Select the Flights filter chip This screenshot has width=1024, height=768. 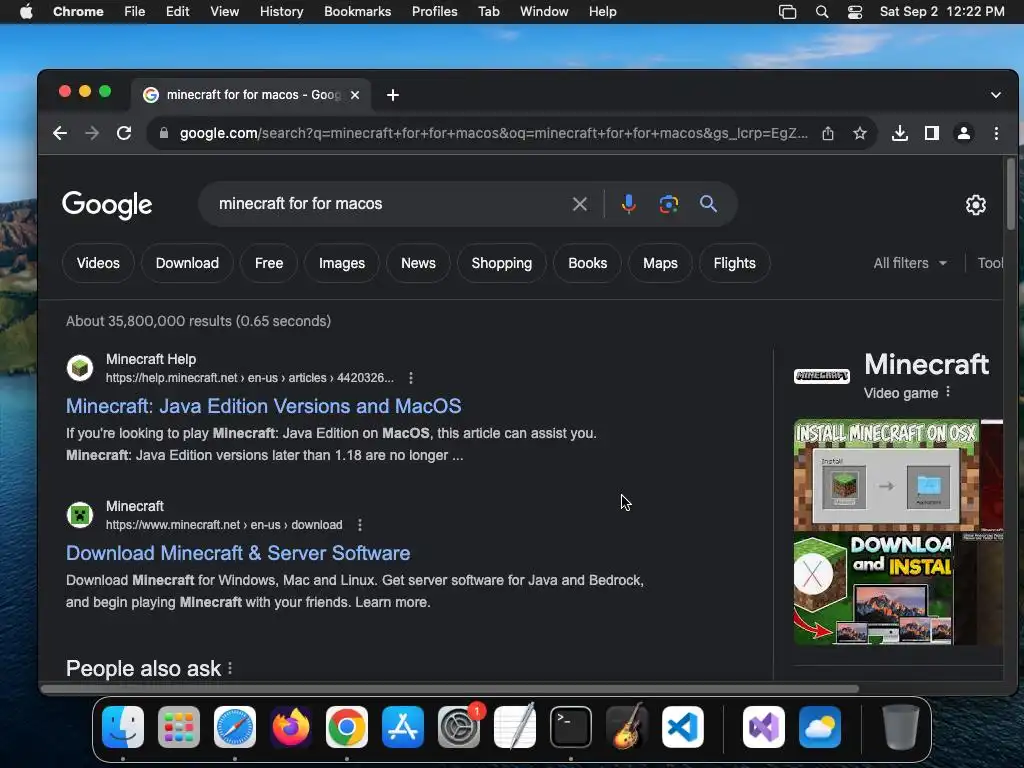point(734,263)
